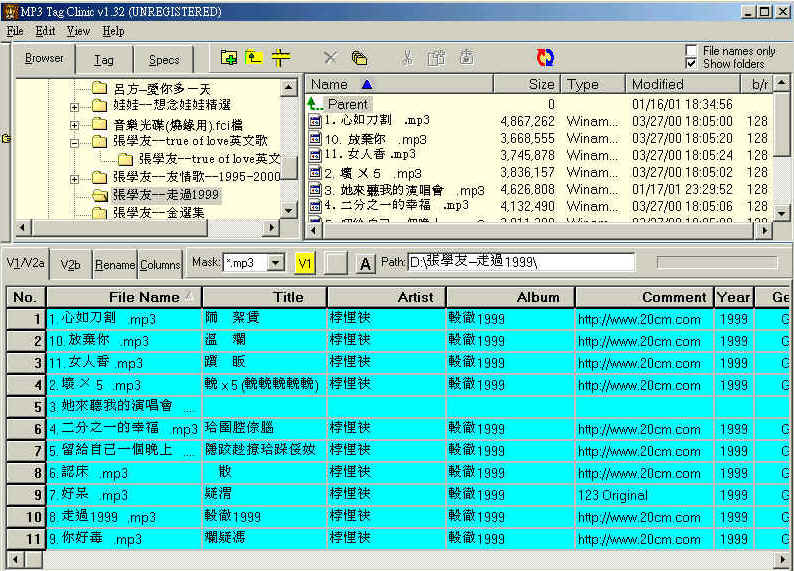Click the red-blue refresh icon
The height and width of the screenshot is (571, 794).
545,58
